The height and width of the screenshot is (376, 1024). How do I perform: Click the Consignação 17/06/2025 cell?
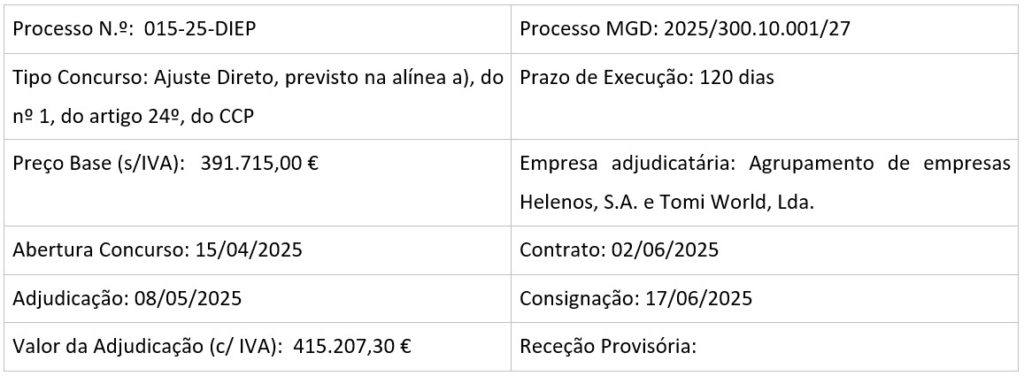click(x=765, y=298)
